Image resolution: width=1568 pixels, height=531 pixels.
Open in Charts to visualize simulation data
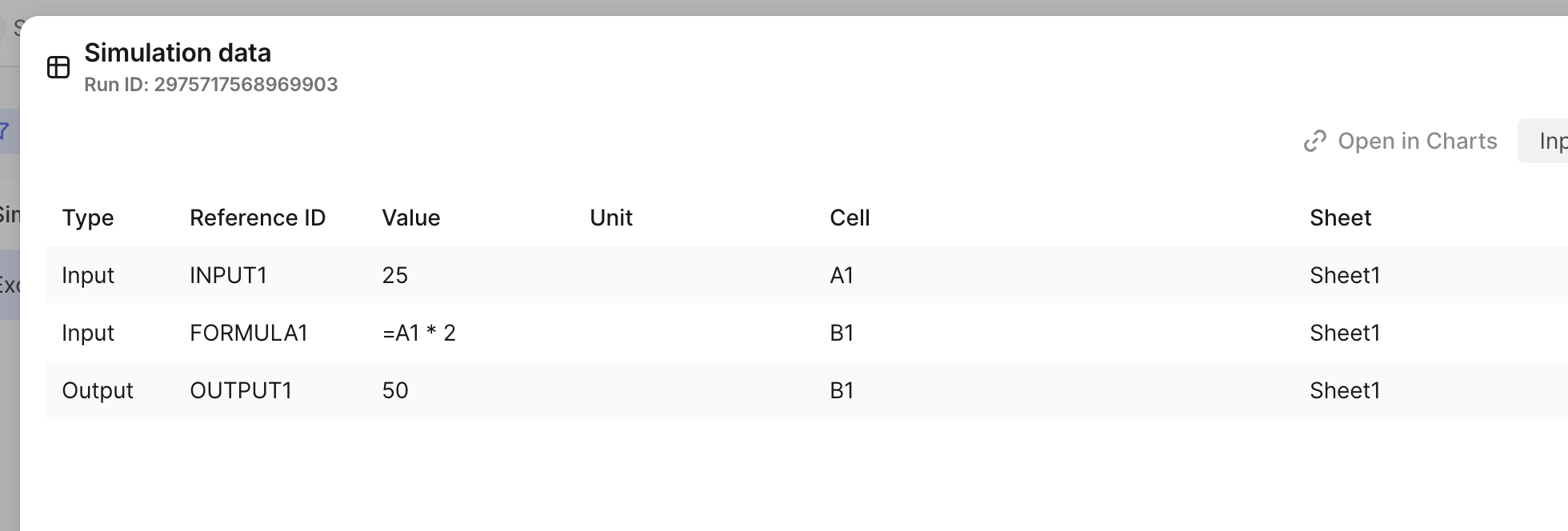point(1417,141)
